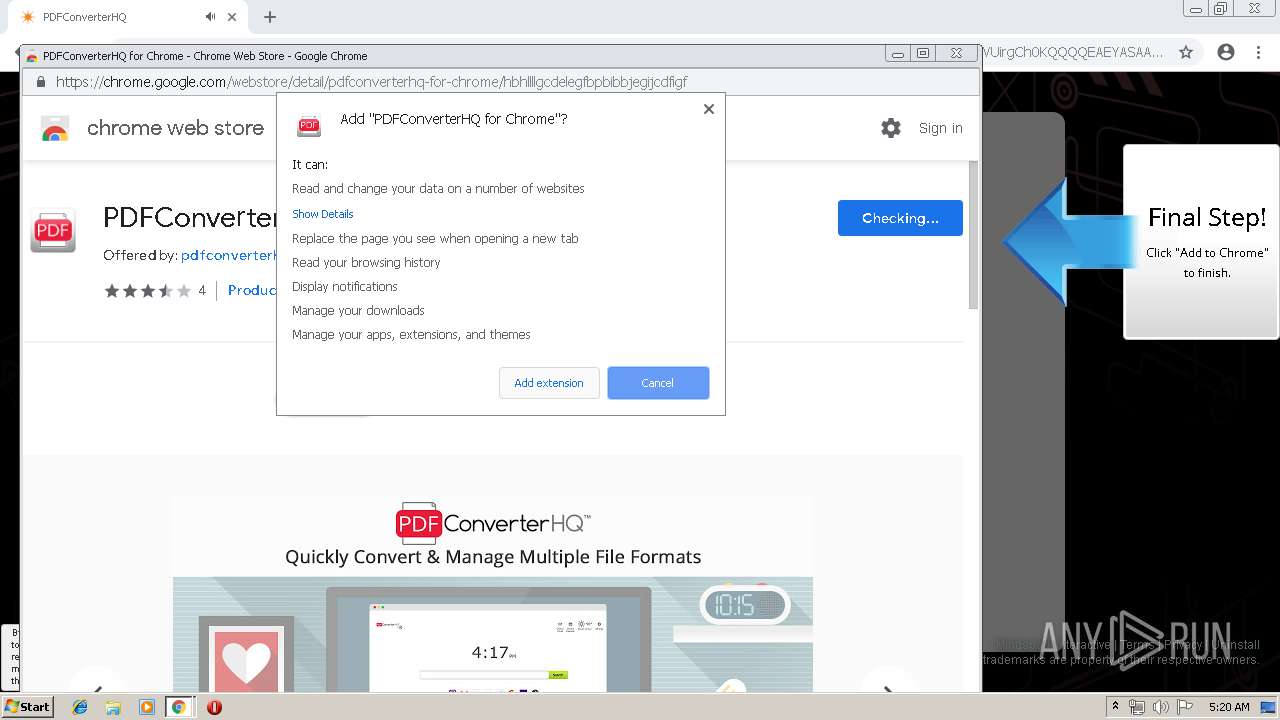This screenshot has width=1280, height=720.
Task: Click the lock icon in popup address bar
Action: tap(41, 82)
